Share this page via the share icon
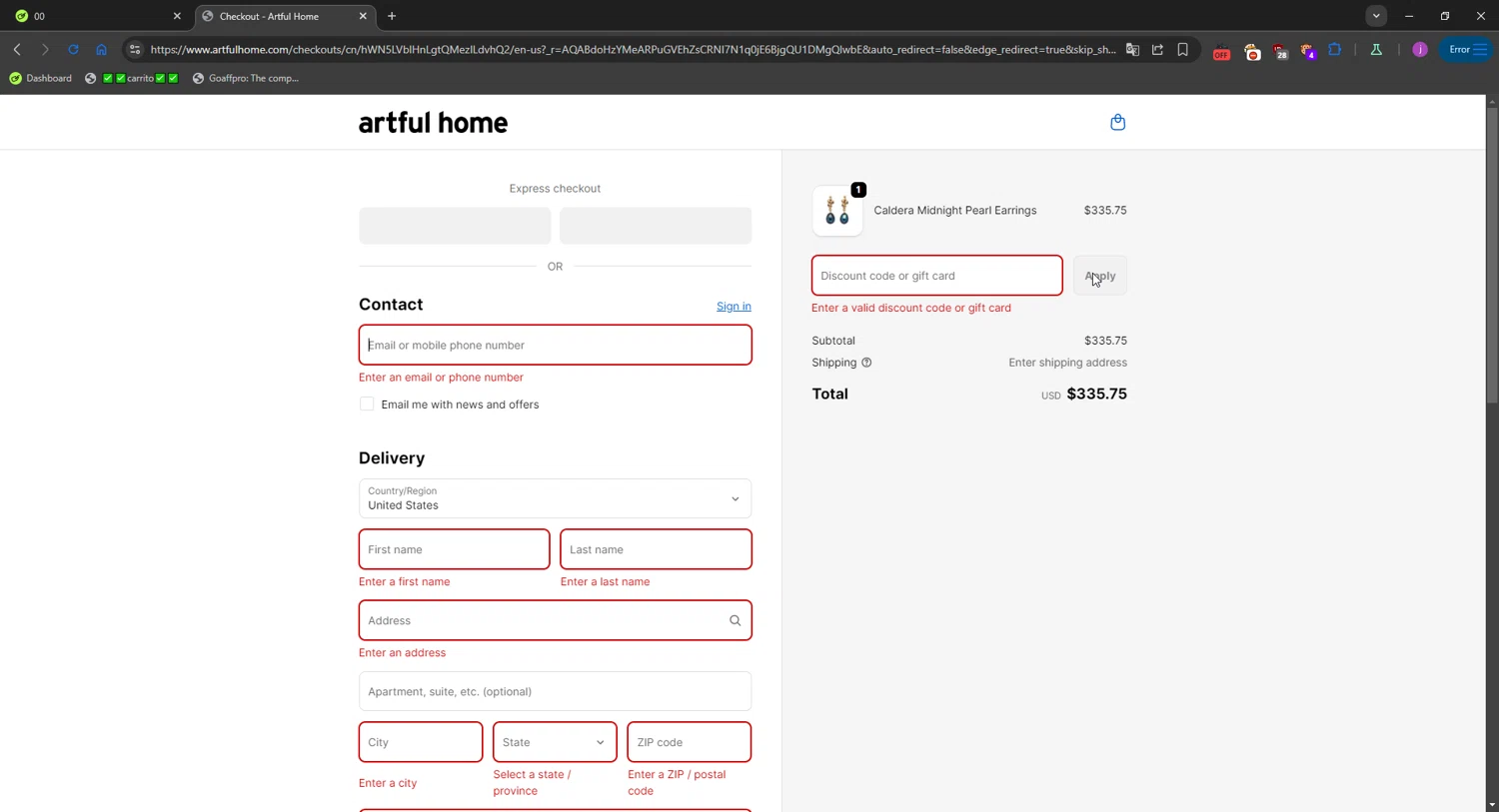 [x=1157, y=49]
